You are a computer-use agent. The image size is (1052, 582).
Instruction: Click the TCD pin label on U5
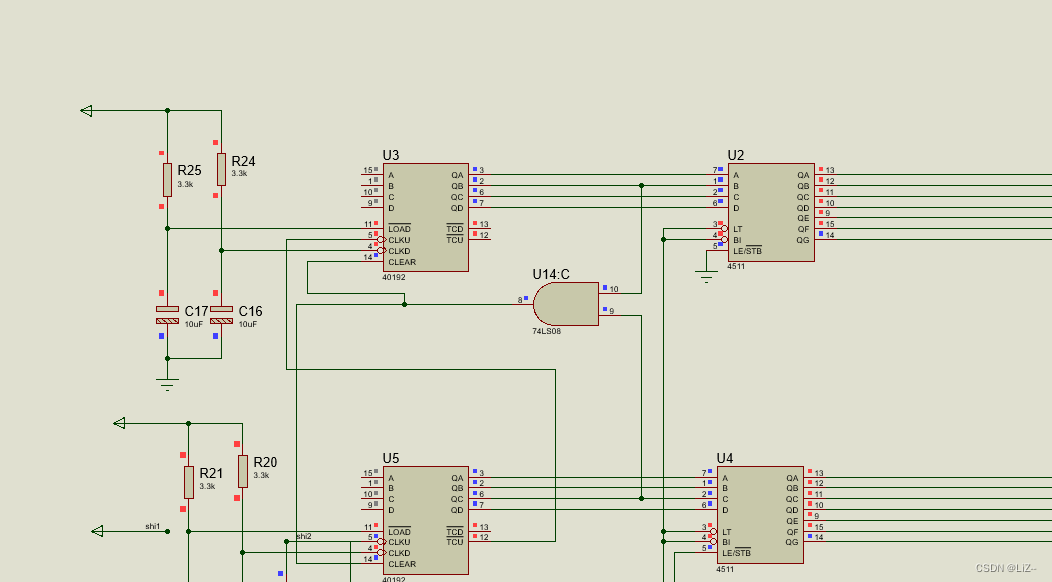point(455,532)
